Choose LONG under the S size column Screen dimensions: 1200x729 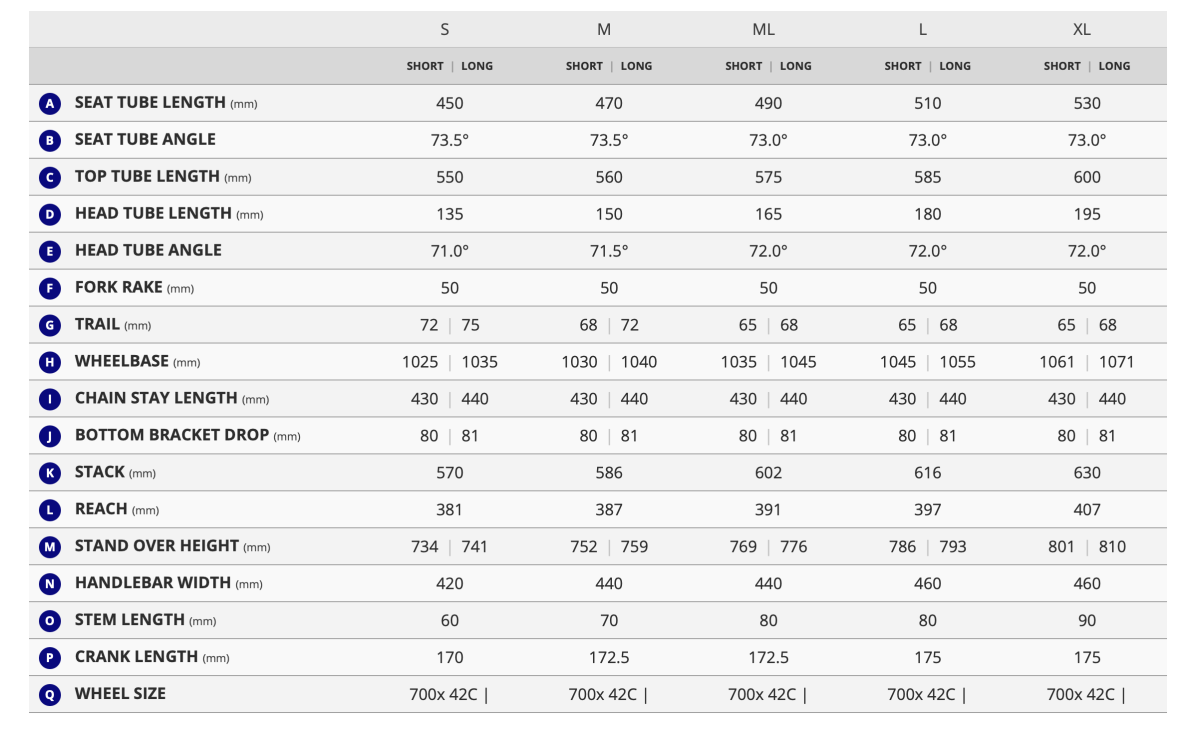(477, 66)
